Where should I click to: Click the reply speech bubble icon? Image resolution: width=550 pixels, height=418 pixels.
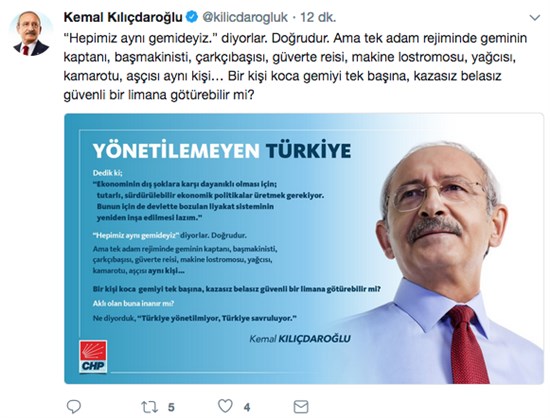[74, 407]
